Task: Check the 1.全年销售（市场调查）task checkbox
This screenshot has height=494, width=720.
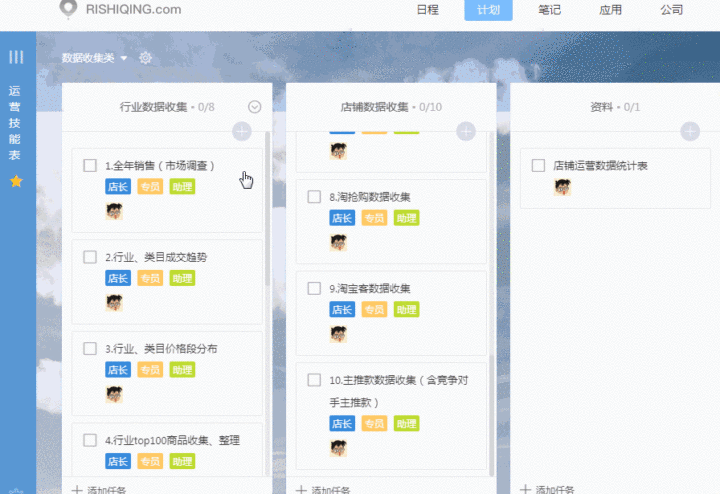Action: click(90, 165)
